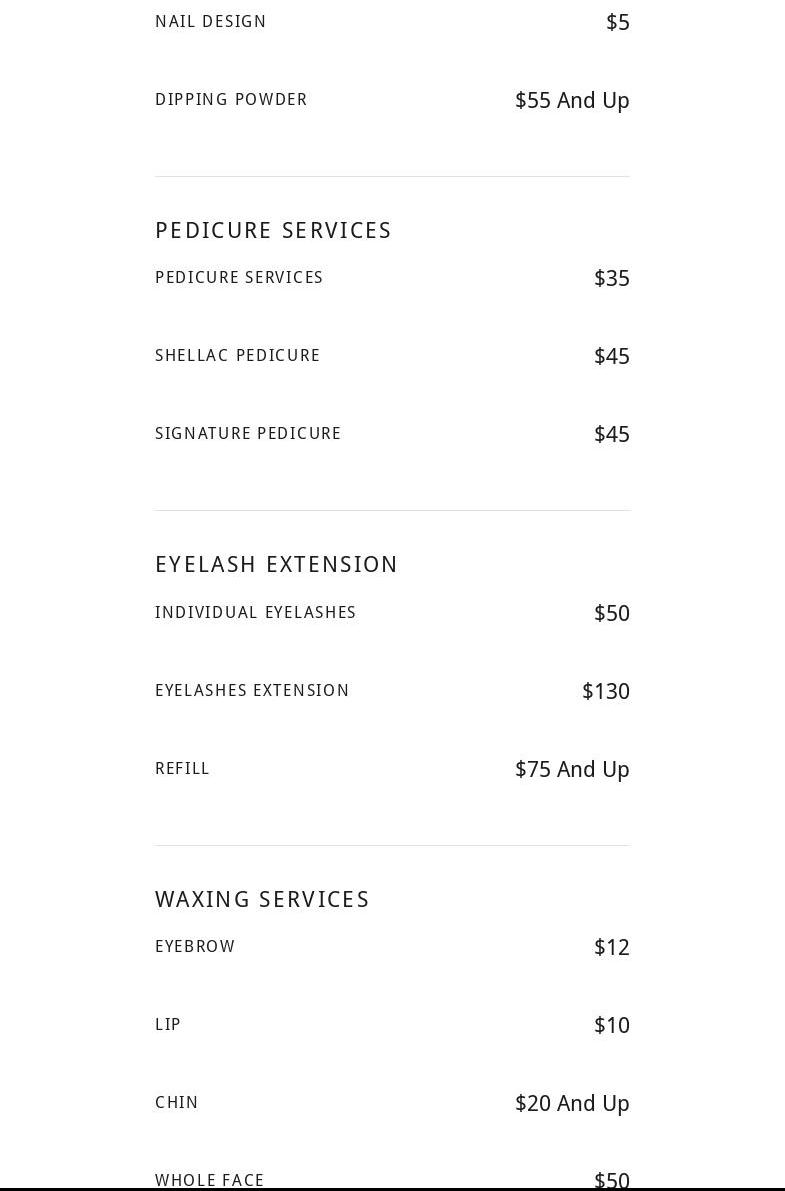Click the Eyelashes Extension service item
785x1191 pixels.
click(x=252, y=691)
